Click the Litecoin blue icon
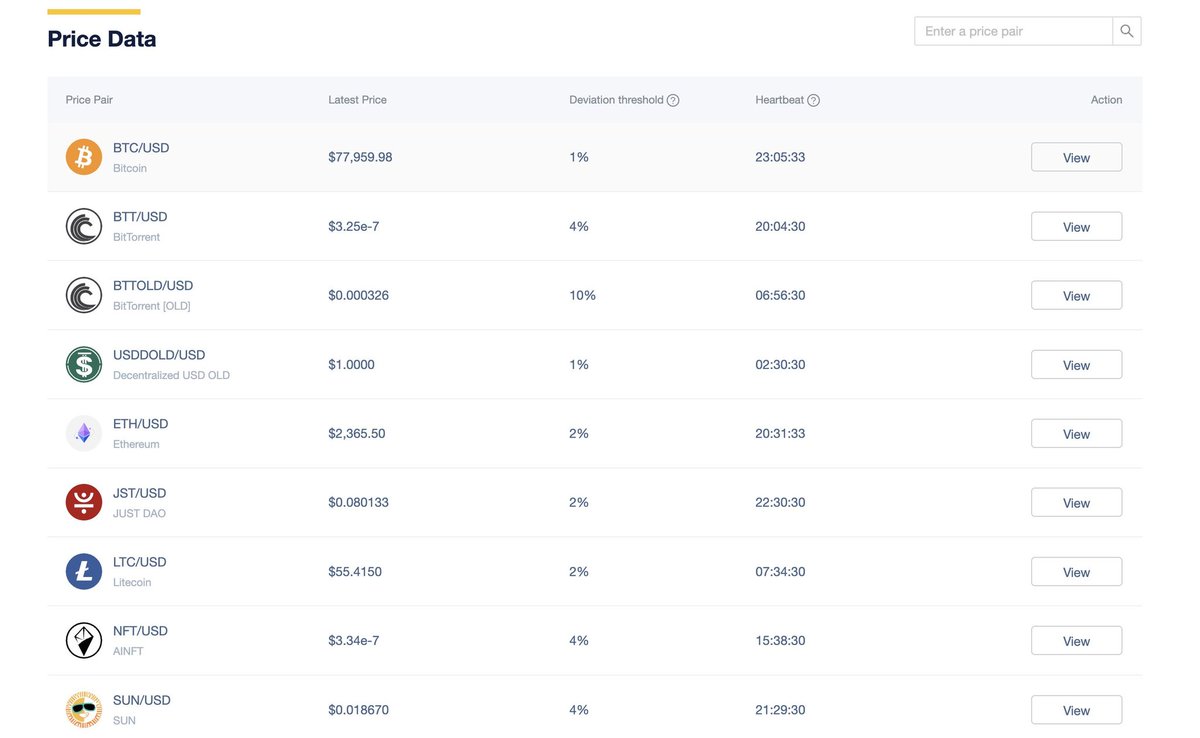 (x=84, y=571)
